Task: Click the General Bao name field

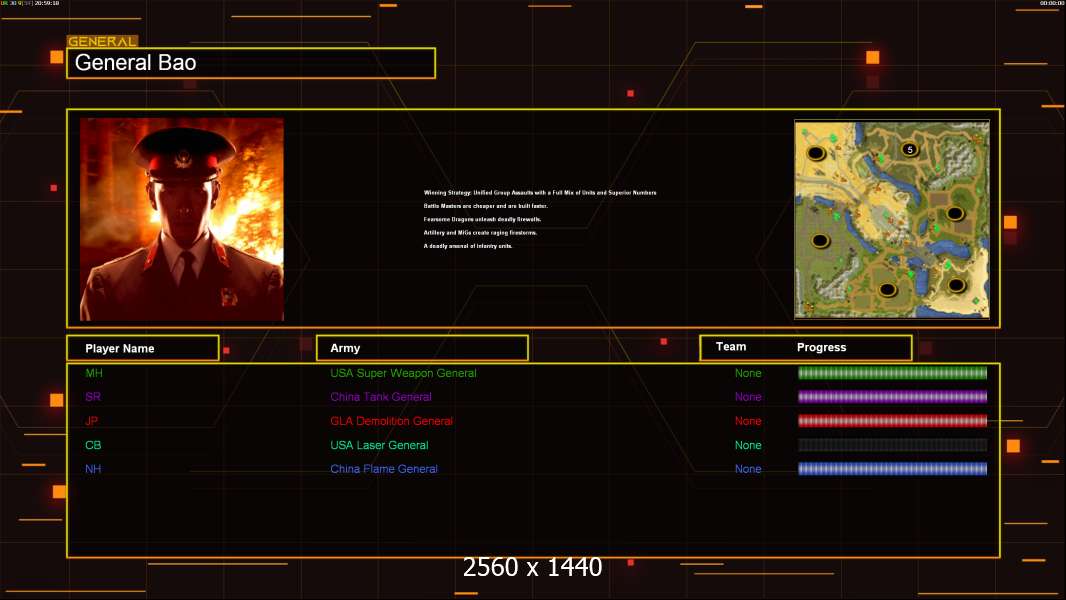Action: (x=251, y=63)
